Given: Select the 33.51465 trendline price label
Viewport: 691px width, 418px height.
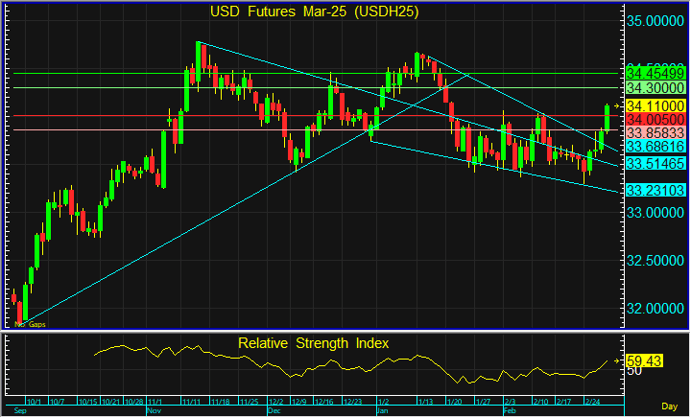Looking at the screenshot, I should click(x=655, y=163).
